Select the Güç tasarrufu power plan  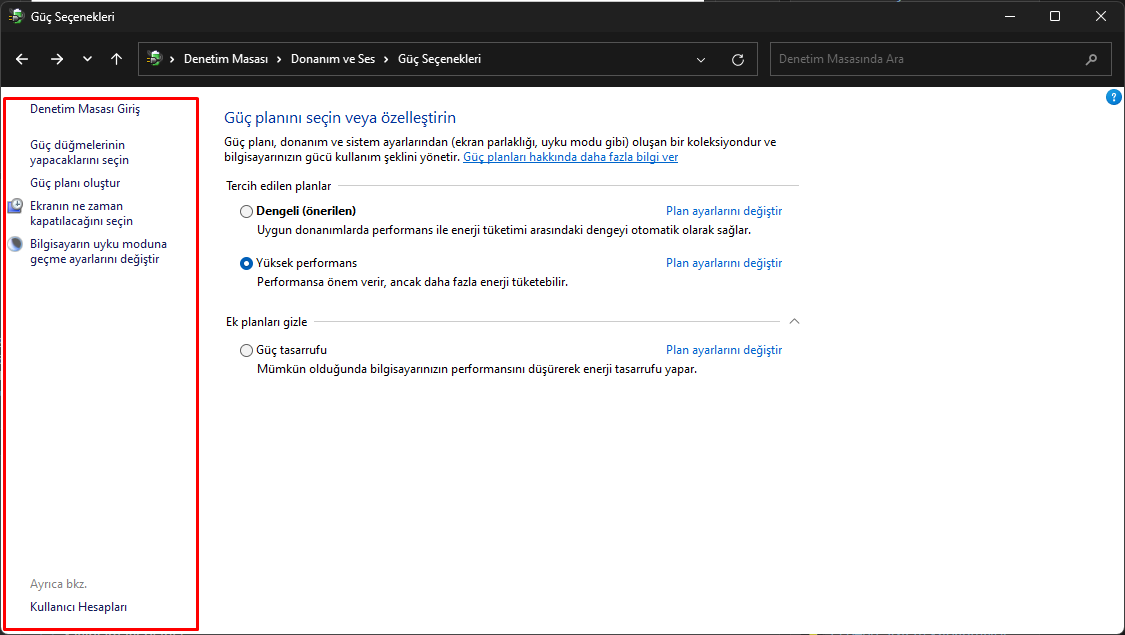247,350
